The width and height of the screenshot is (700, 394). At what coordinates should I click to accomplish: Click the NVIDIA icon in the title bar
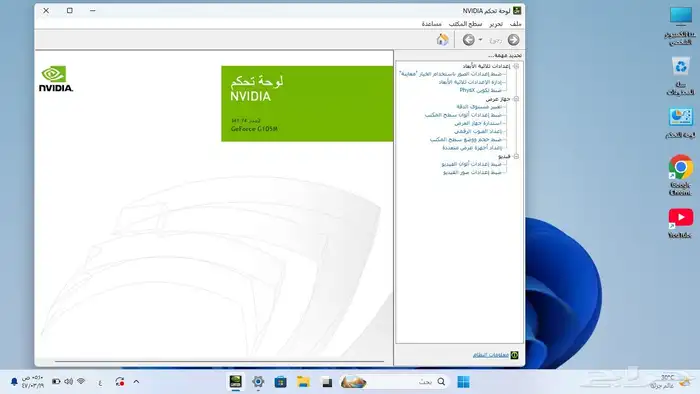(x=517, y=10)
